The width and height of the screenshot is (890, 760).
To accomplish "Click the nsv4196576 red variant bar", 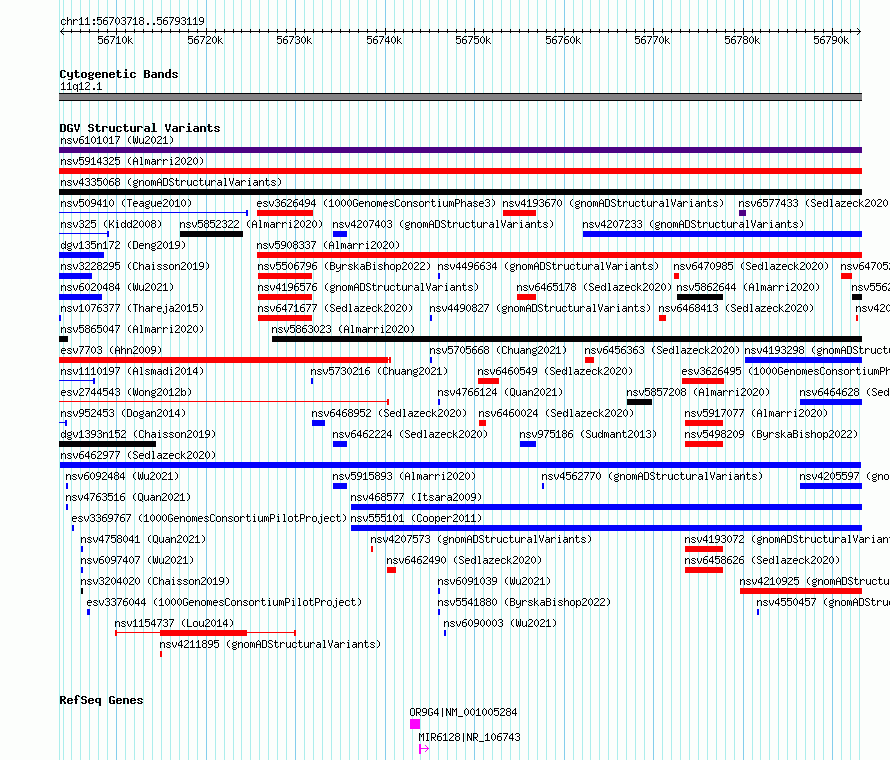I will coord(285,297).
